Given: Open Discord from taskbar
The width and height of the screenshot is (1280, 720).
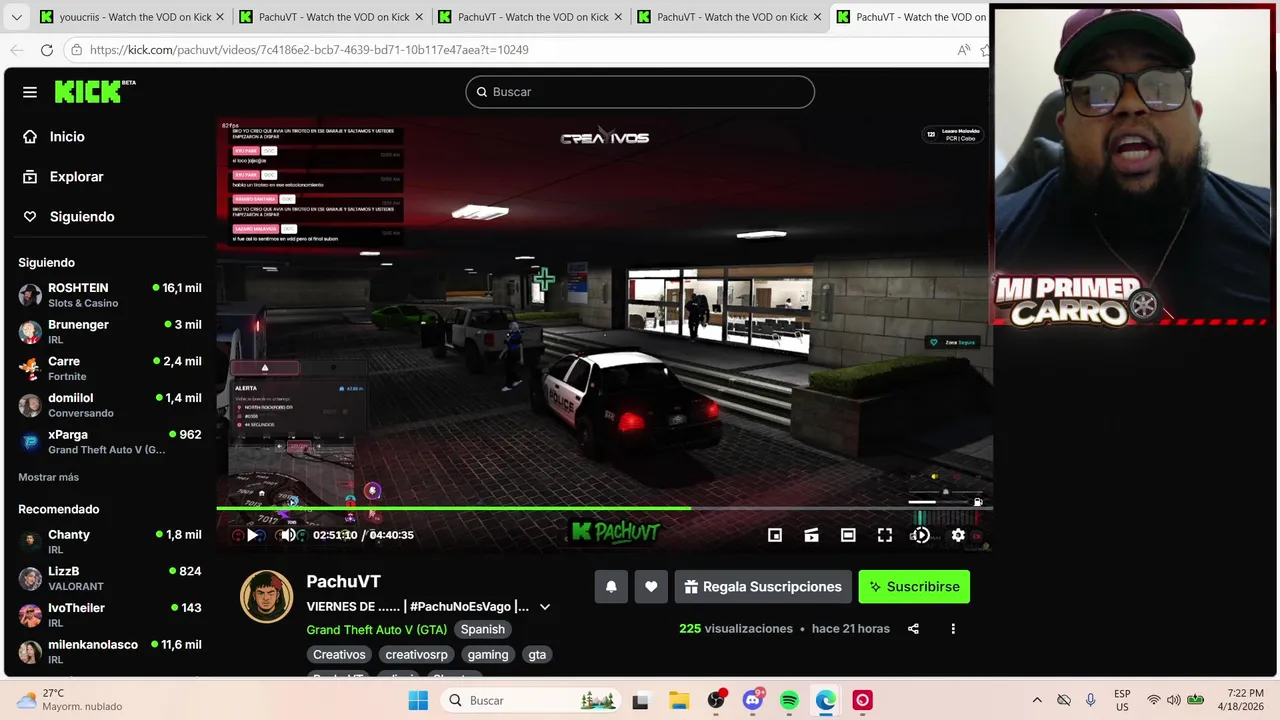Looking at the screenshot, I should coord(753,701).
